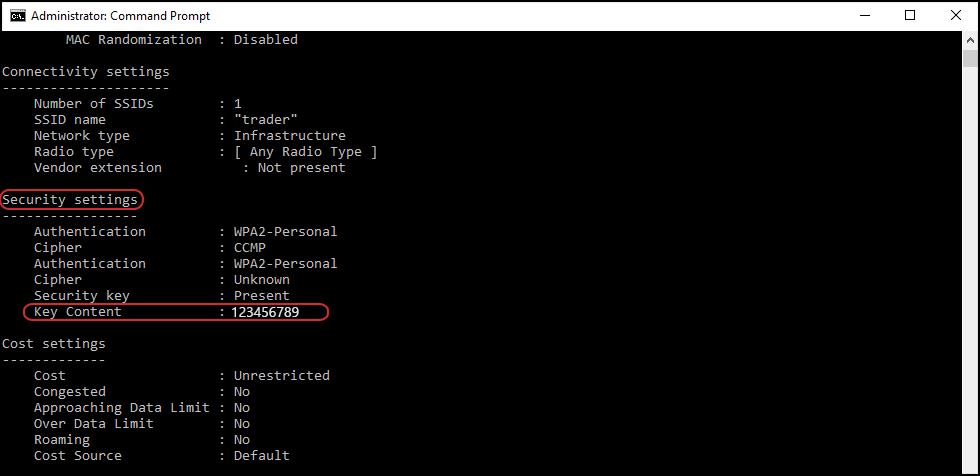Screen dimensions: 980x476
Task: Click the 'MAC Randomization : Disabled' line
Action: pyautogui.click(x=182, y=40)
